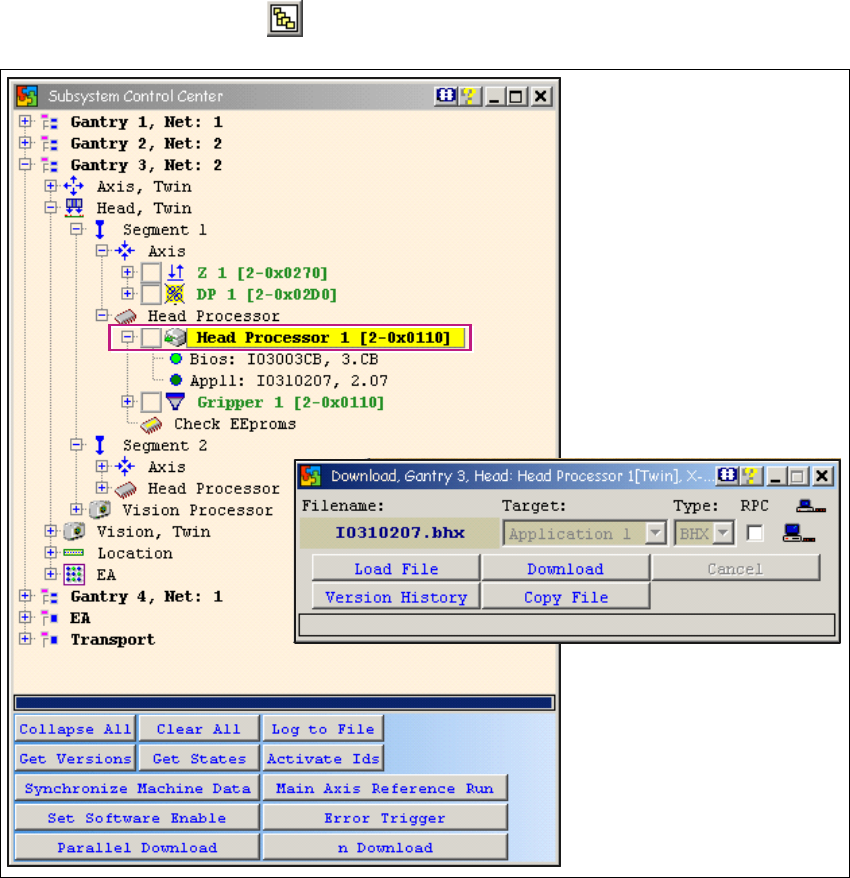The height and width of the screenshot is (878, 850).
Task: Expand Gantry 2, Net: 2 node
Action: pos(25,143)
